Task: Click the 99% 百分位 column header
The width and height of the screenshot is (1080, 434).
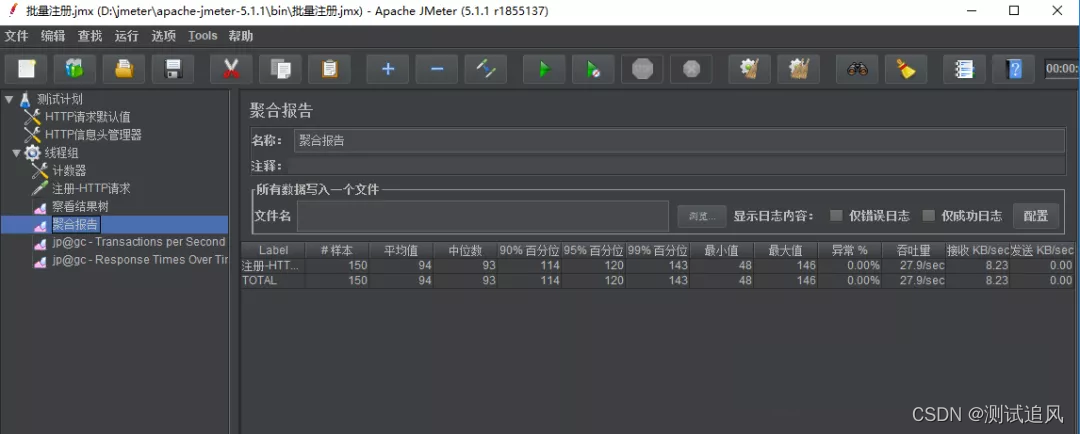Action: 658,250
